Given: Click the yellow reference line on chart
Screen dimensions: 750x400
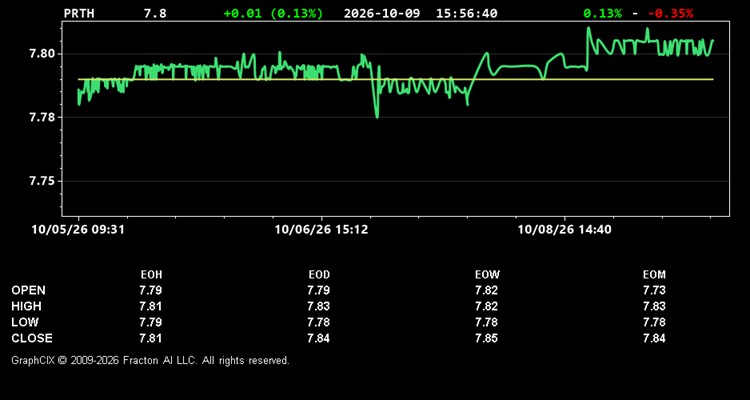Looking at the screenshot, I should pos(396,79).
